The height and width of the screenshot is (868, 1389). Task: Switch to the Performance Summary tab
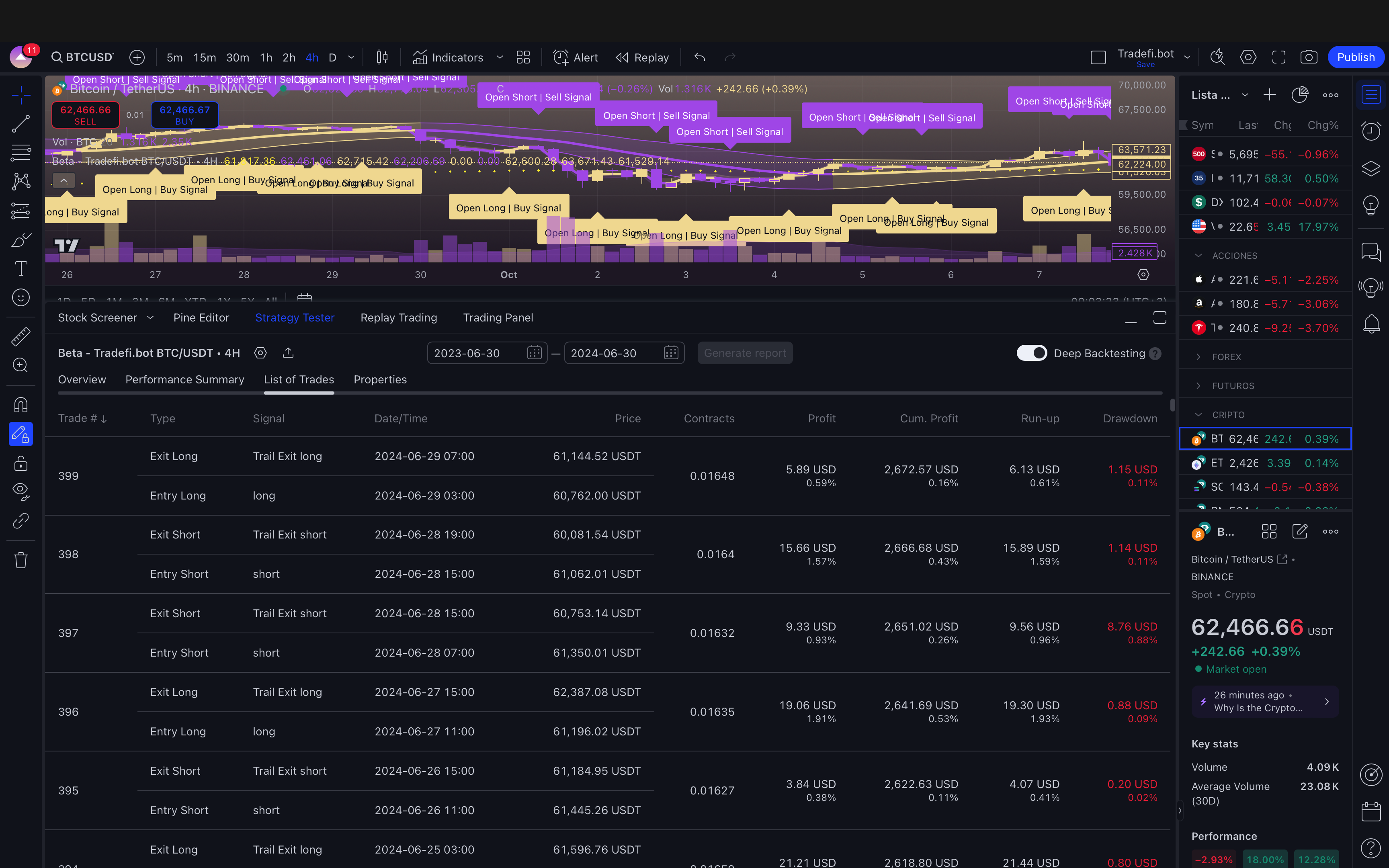point(185,379)
